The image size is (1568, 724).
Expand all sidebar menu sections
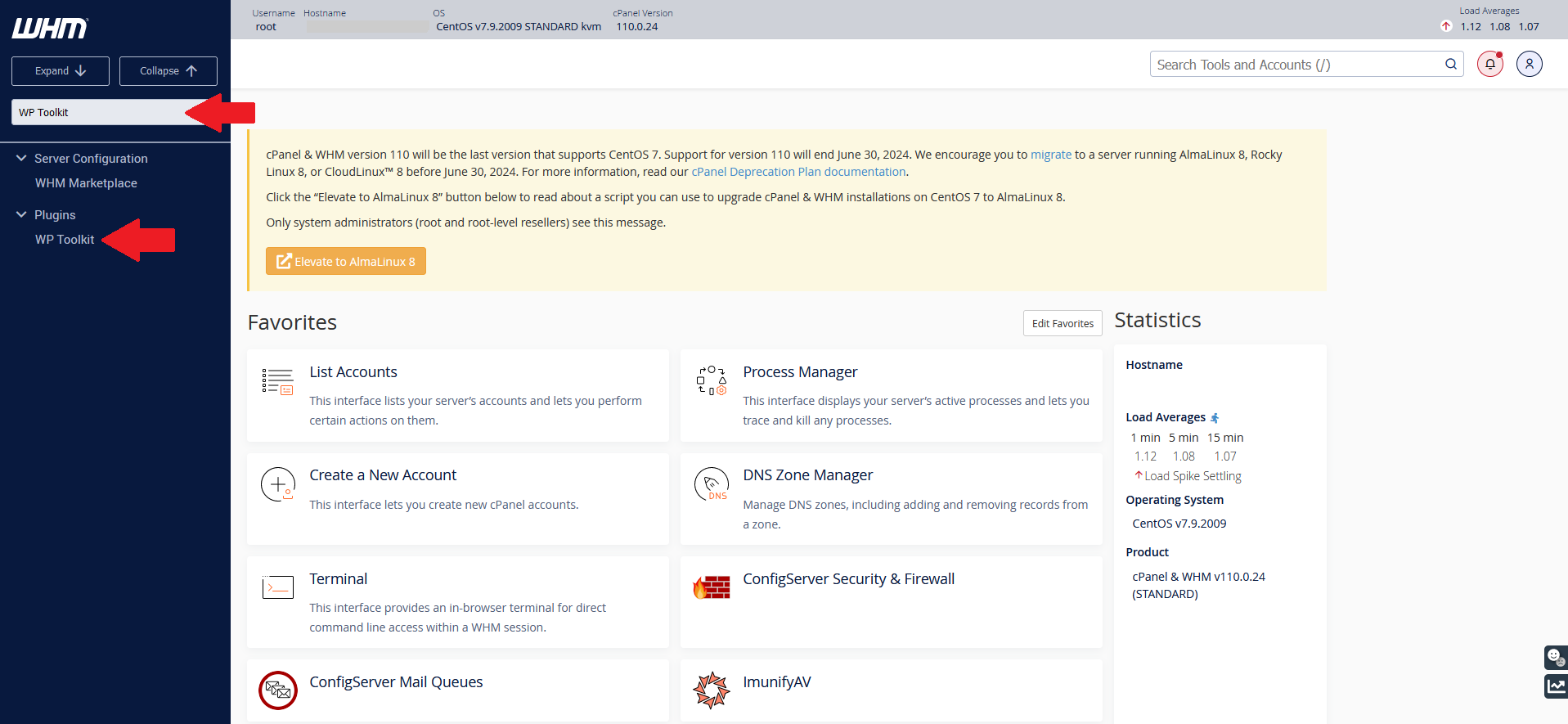pos(61,71)
